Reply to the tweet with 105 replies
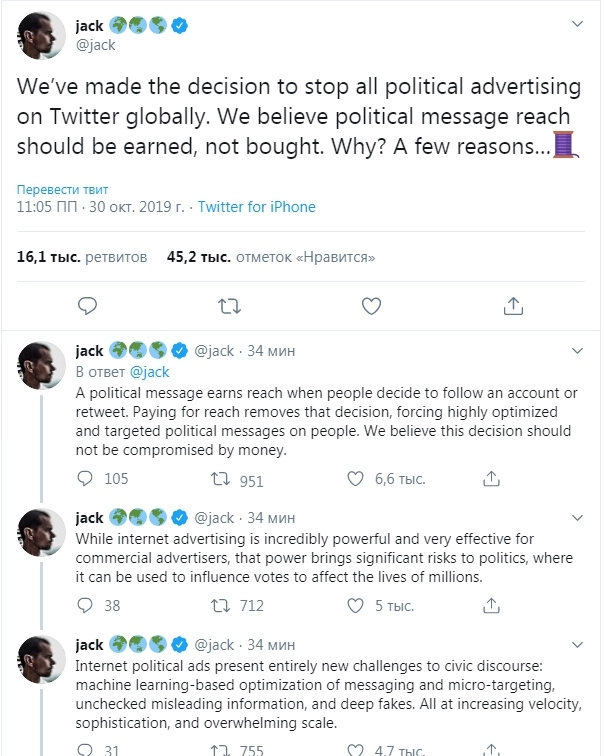Screen dimensions: 604x756 tap(87, 479)
